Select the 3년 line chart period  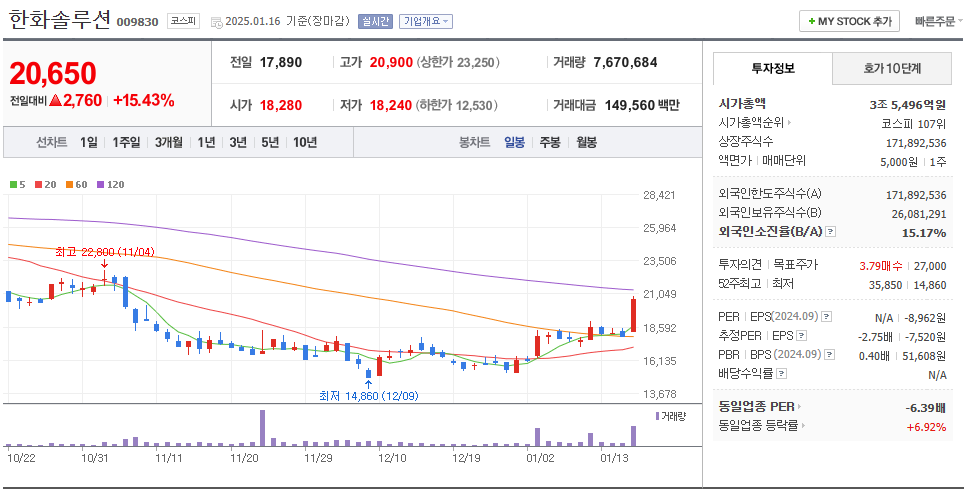(x=238, y=142)
